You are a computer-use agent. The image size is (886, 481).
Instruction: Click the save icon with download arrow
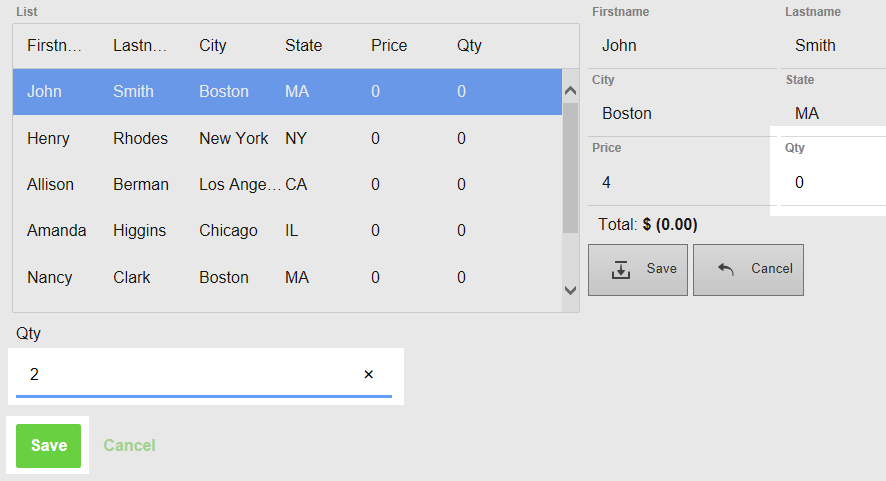point(620,270)
